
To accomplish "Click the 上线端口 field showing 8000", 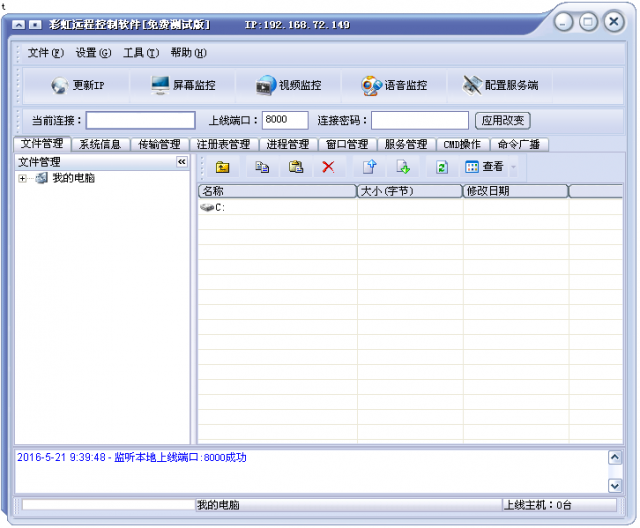I will coord(285,121).
